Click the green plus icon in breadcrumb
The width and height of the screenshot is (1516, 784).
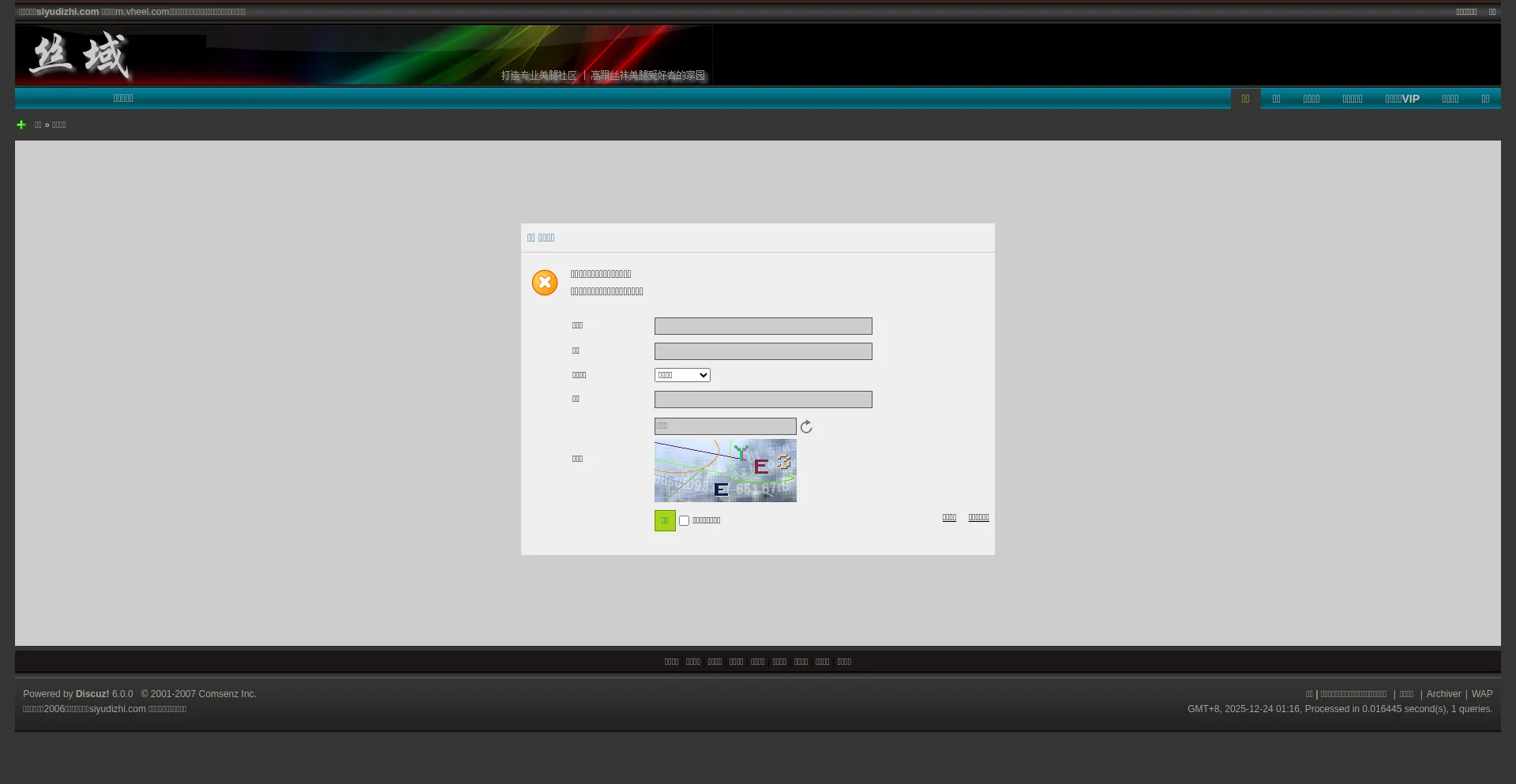(x=21, y=125)
